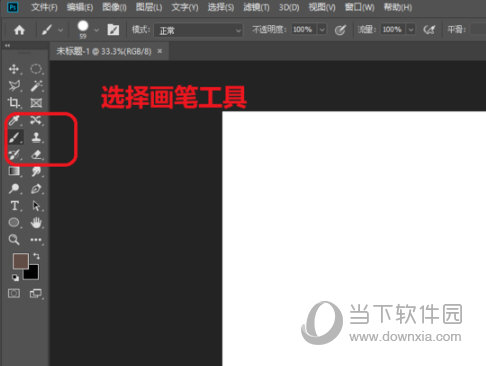Open the 图层(L) menu
Image resolution: width=486 pixels, height=366 pixels.
149,7
